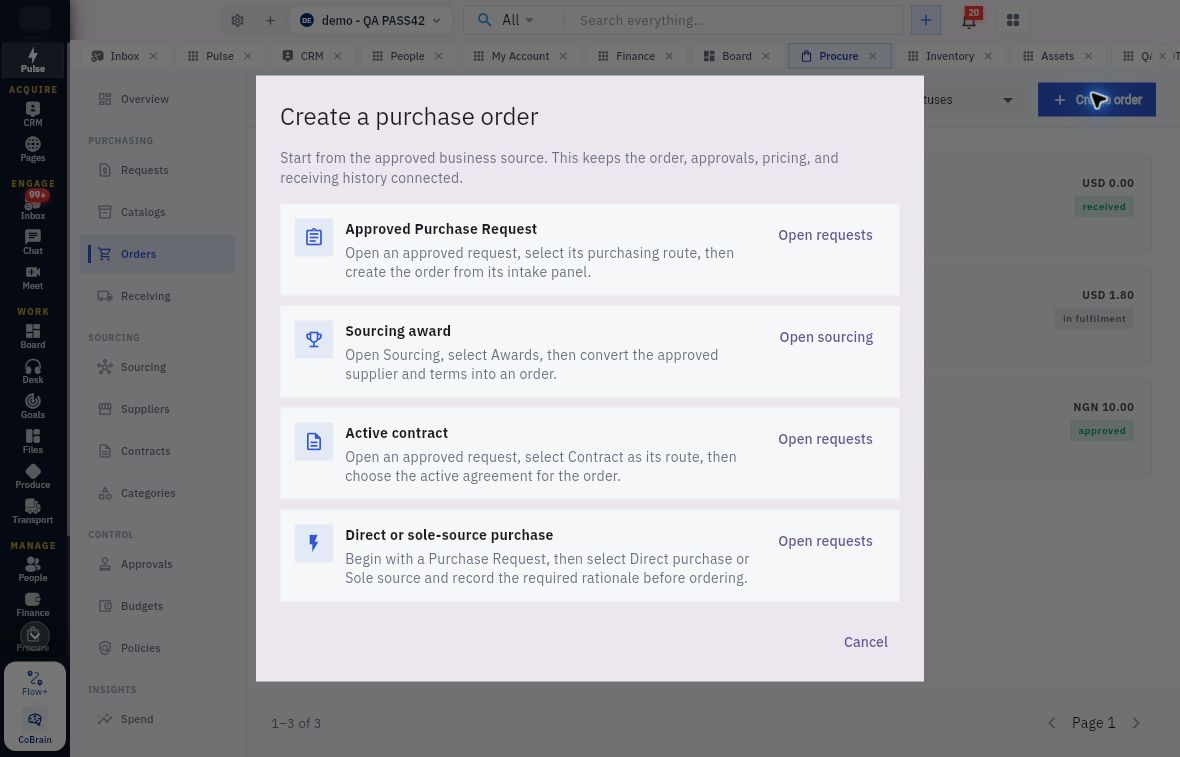Click the NGN 10.00 order amount
1180x757 pixels.
click(x=1103, y=407)
